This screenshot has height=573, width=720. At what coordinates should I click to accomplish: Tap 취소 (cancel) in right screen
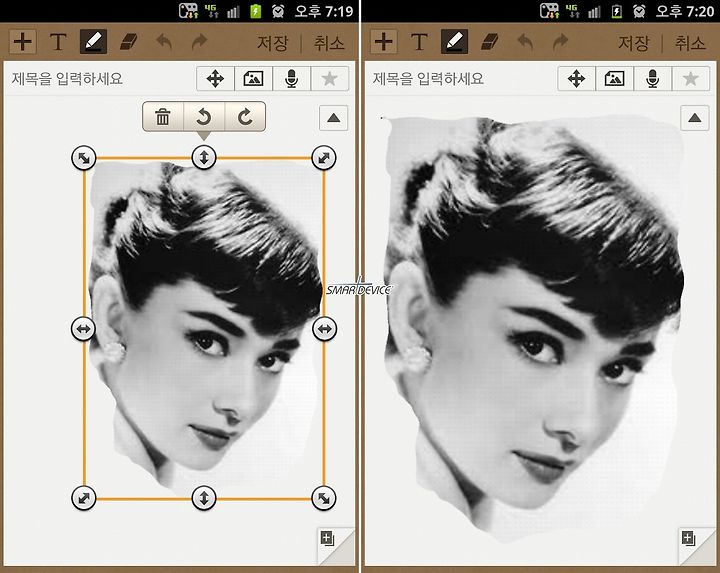coord(690,43)
